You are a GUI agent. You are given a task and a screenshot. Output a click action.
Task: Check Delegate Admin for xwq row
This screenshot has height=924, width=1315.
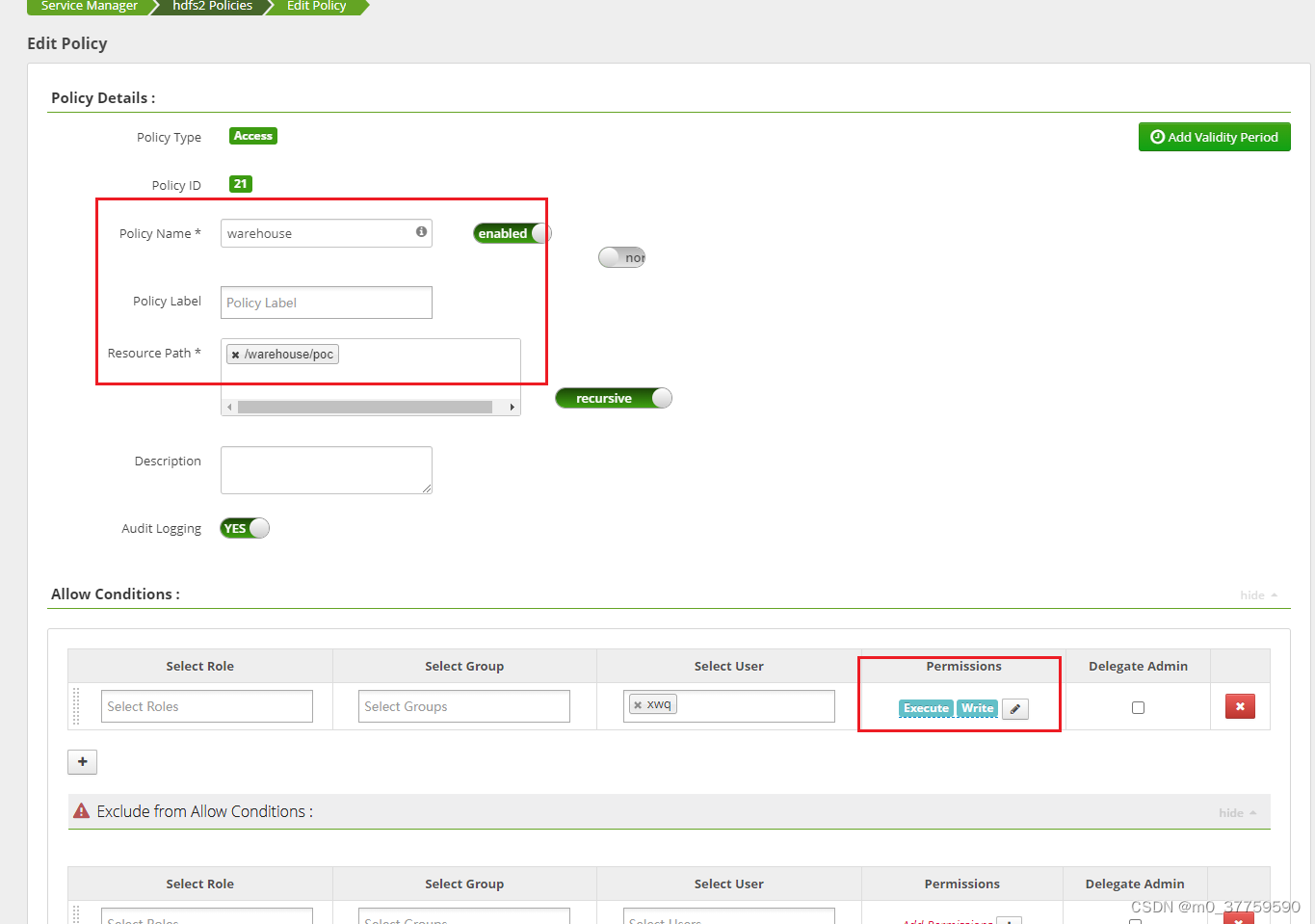[1138, 707]
